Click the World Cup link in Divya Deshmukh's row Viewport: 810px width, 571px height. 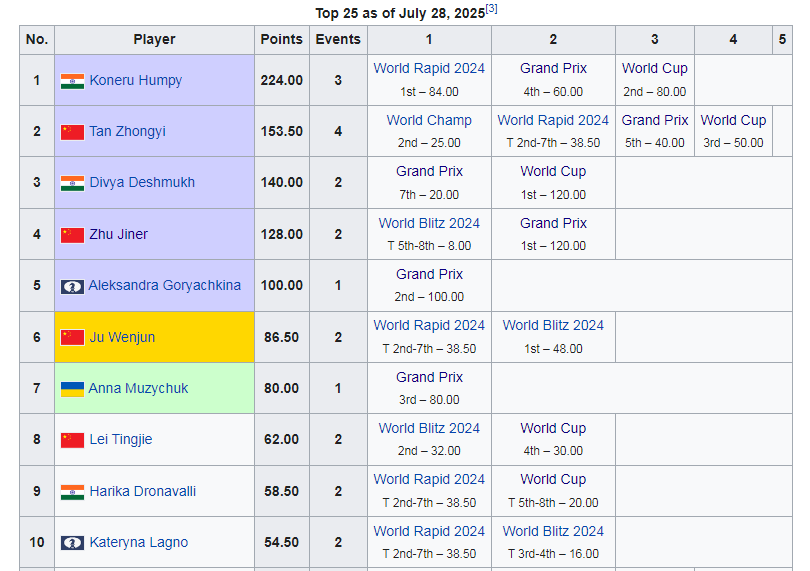(553, 171)
